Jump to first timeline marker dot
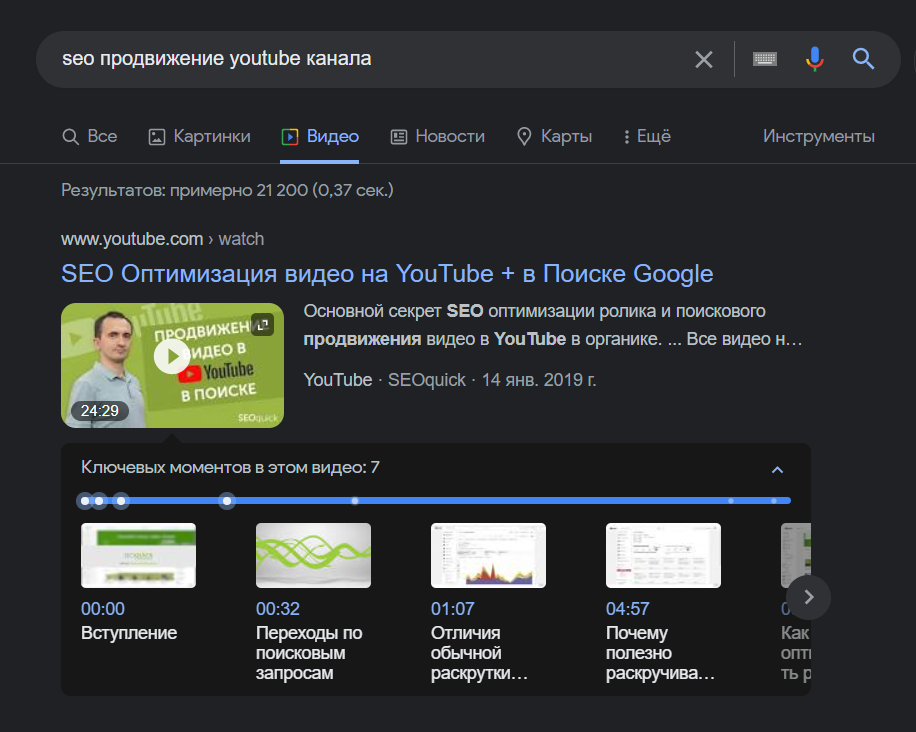The image size is (916, 732). [85, 501]
